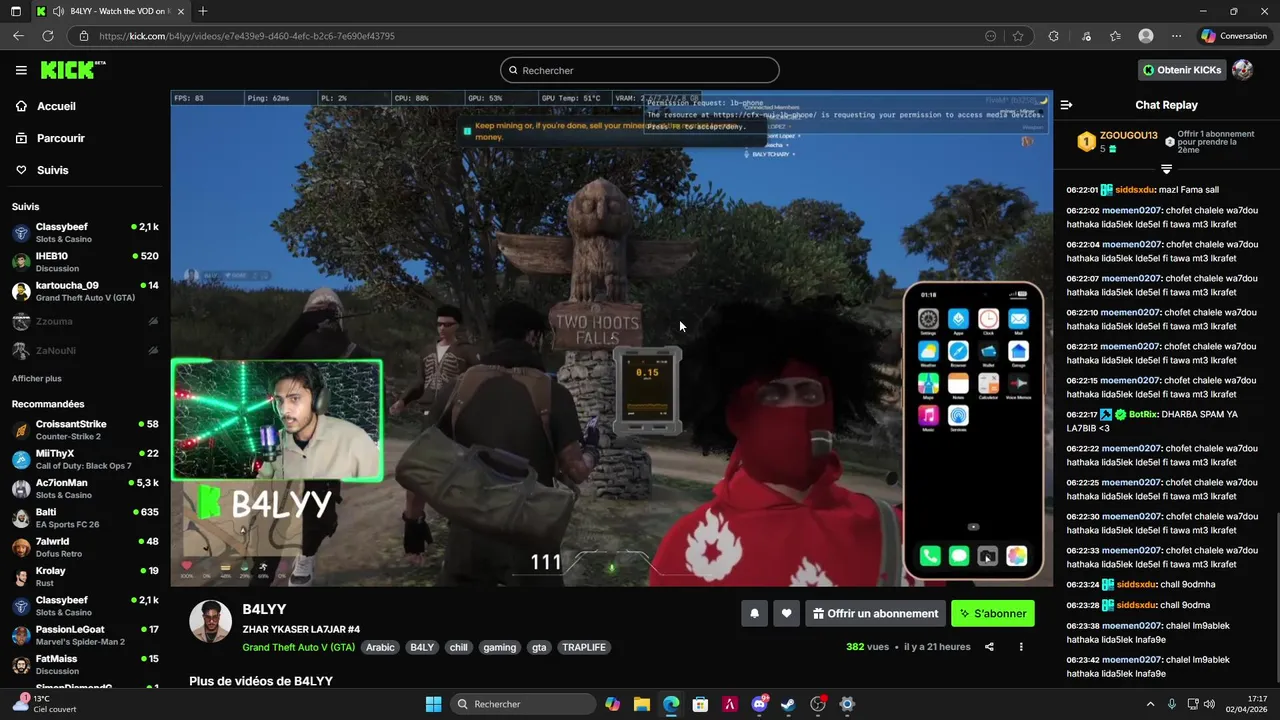Open Edge settings and more menu
Image resolution: width=1280 pixels, height=720 pixels.
[1176, 36]
